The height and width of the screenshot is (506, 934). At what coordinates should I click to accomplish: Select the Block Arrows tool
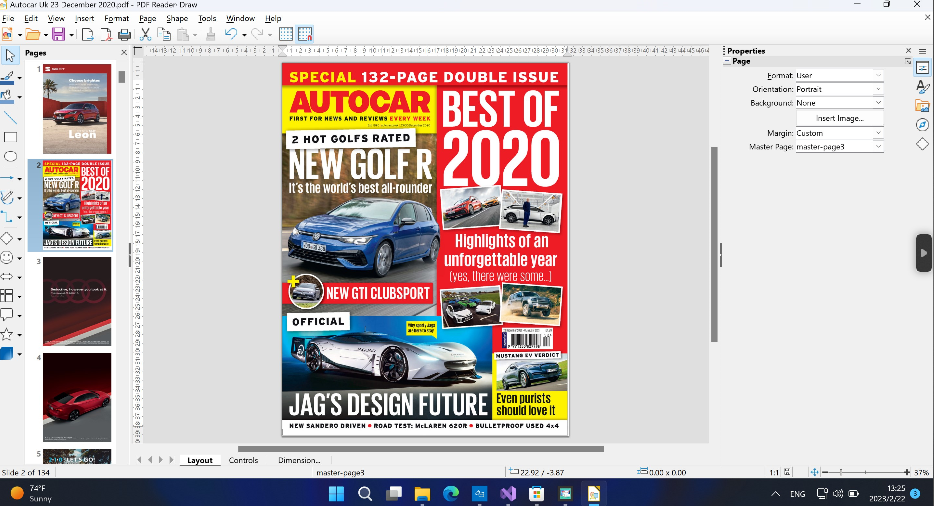tap(7, 277)
